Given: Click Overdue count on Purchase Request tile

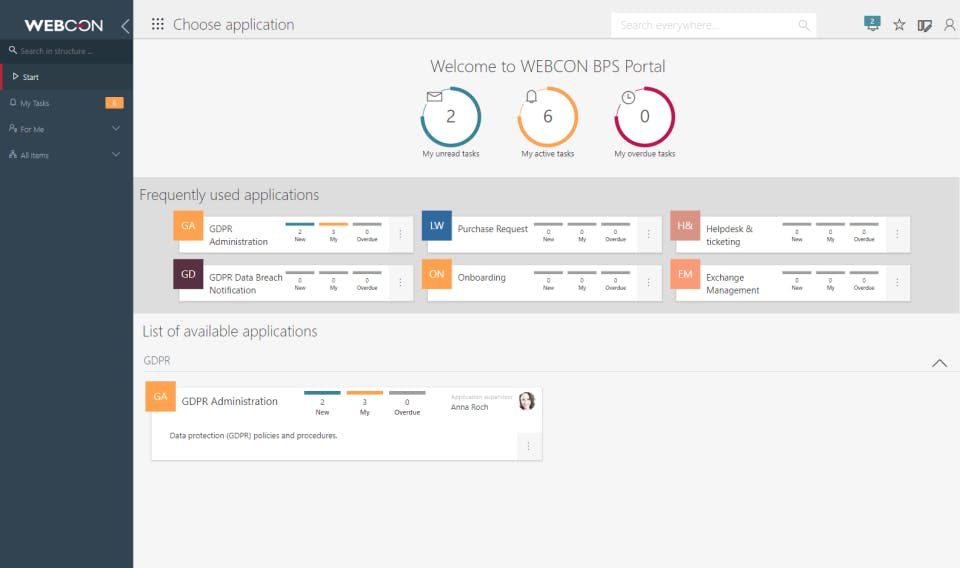Looking at the screenshot, I should pos(615,233).
